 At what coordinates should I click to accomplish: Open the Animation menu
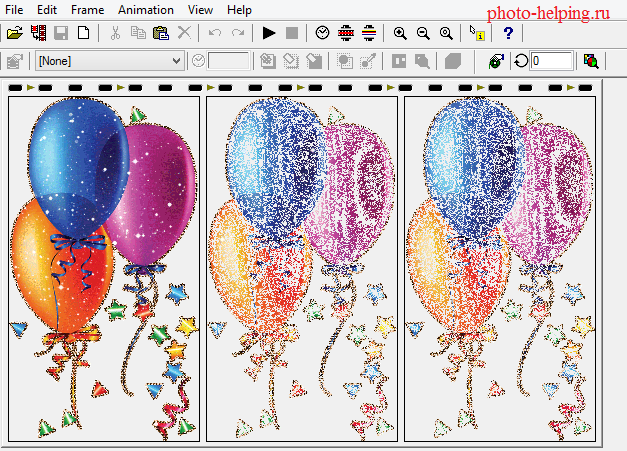click(x=146, y=10)
